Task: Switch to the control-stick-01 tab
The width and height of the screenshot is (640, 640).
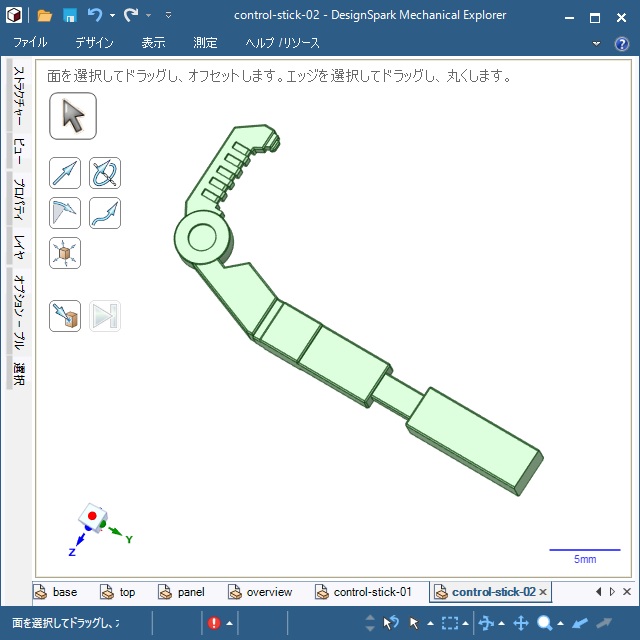Action: 371,592
